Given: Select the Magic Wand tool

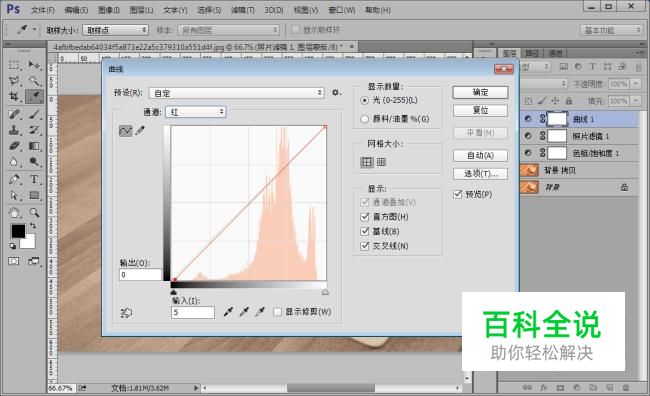Looking at the screenshot, I should click(x=34, y=80).
